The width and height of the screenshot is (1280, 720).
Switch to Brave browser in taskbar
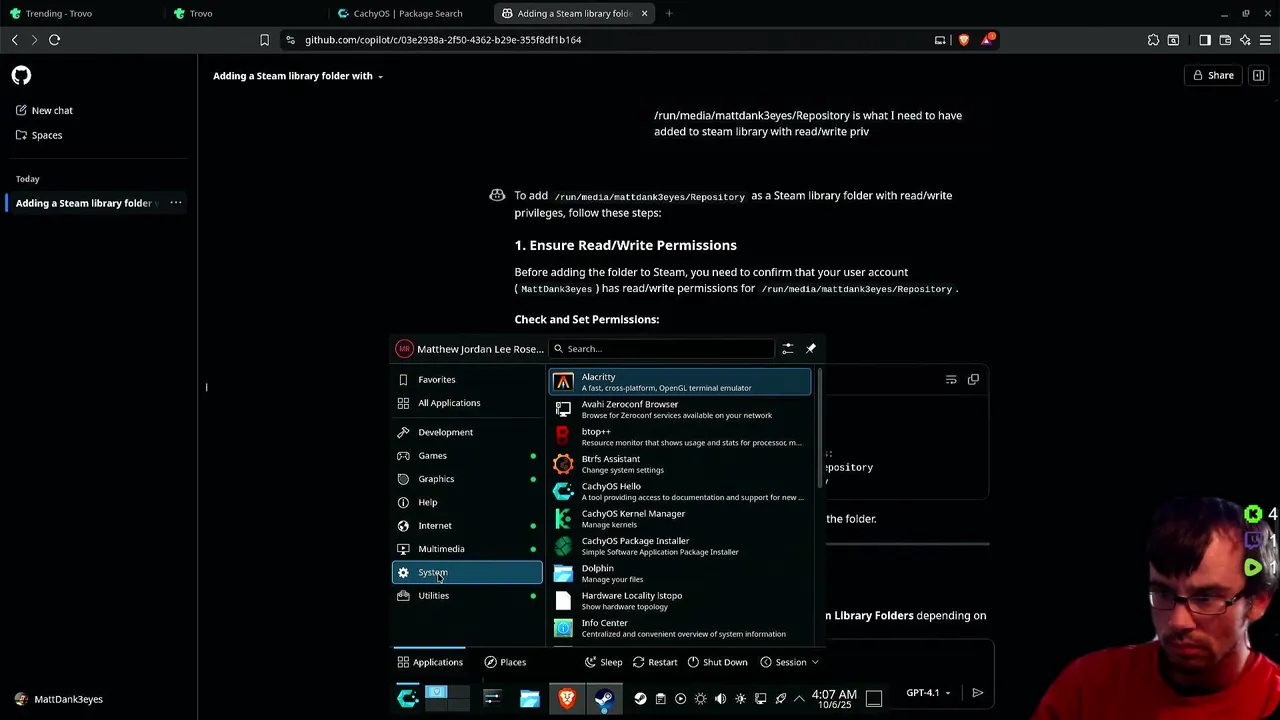tap(567, 698)
